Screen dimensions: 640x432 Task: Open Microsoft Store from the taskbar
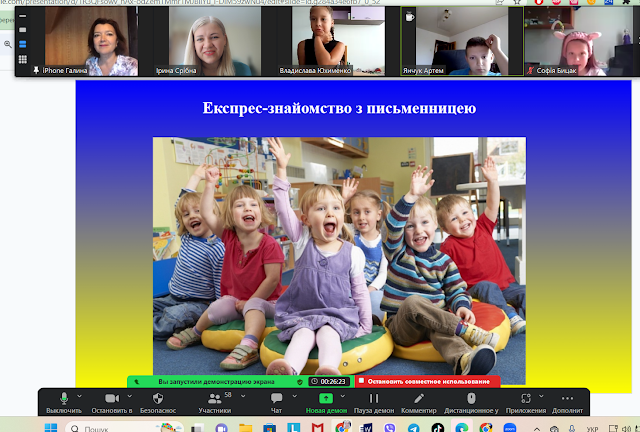coord(269,428)
